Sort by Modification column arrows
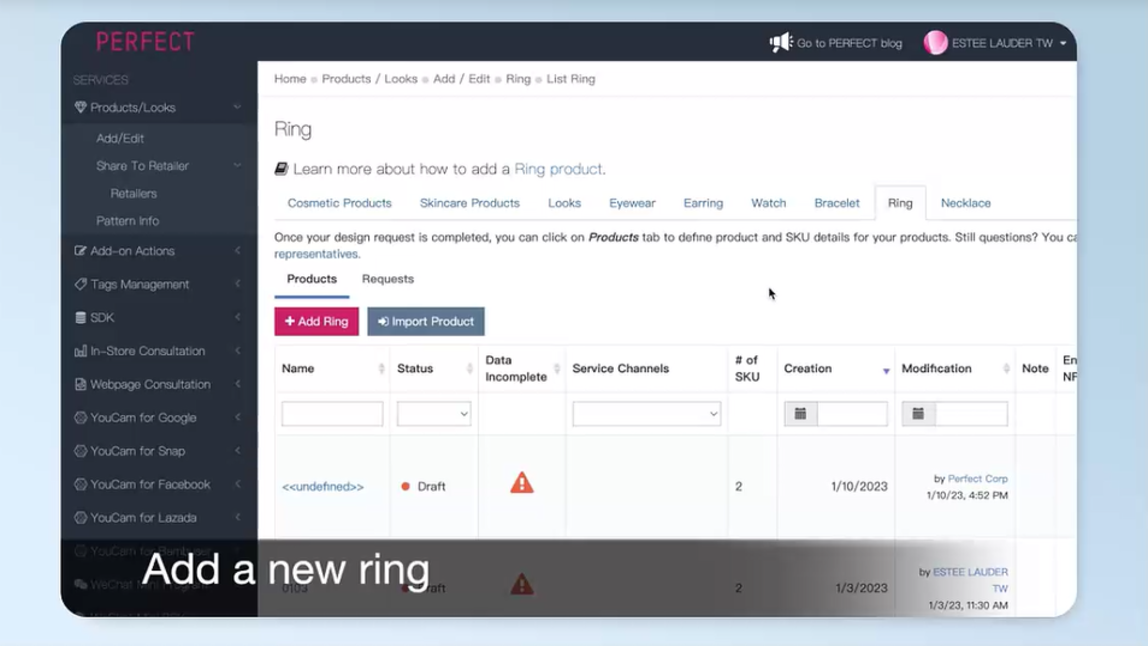The height and width of the screenshot is (646, 1148). coord(1006,368)
